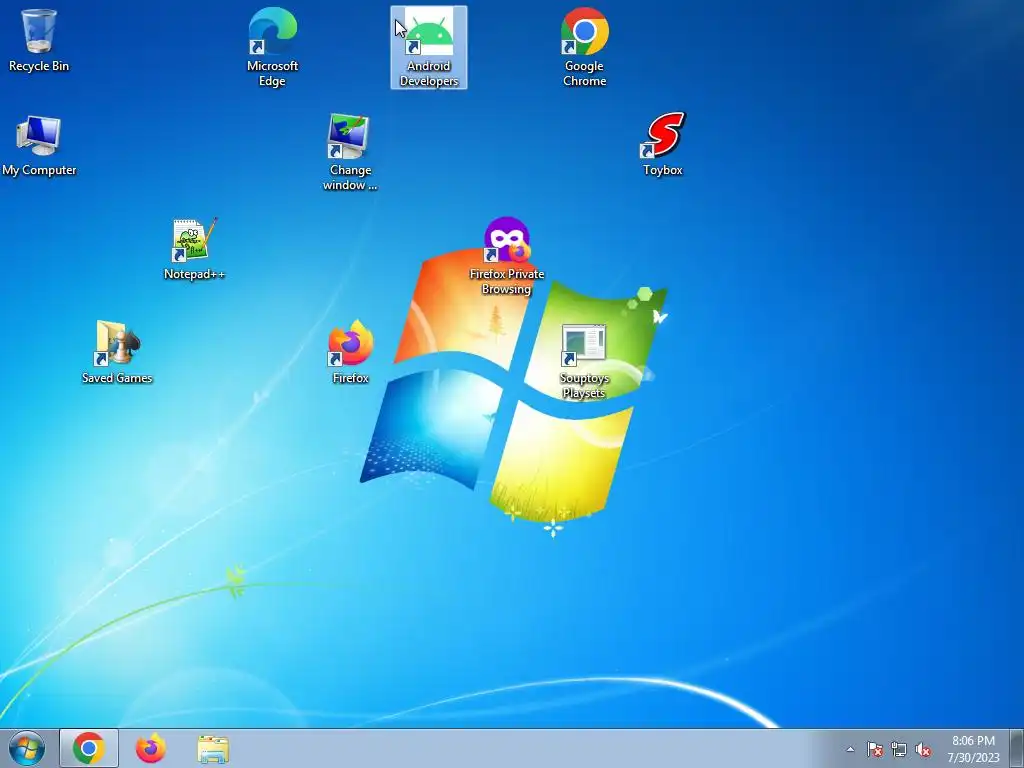Click the Change window shortcut icon
Screen dimensions: 1024x768
click(350, 152)
